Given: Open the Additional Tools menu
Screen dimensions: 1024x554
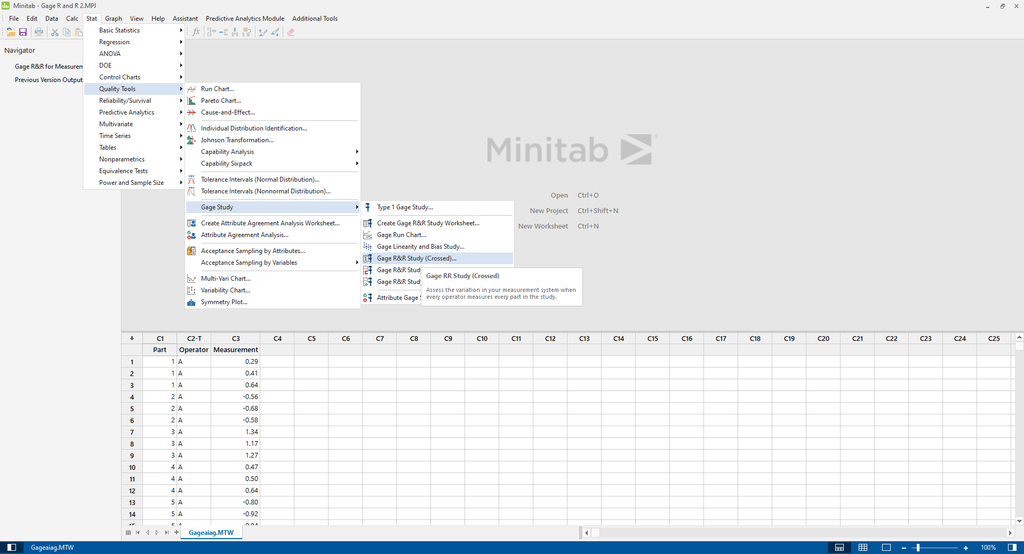Looking at the screenshot, I should 315,18.
